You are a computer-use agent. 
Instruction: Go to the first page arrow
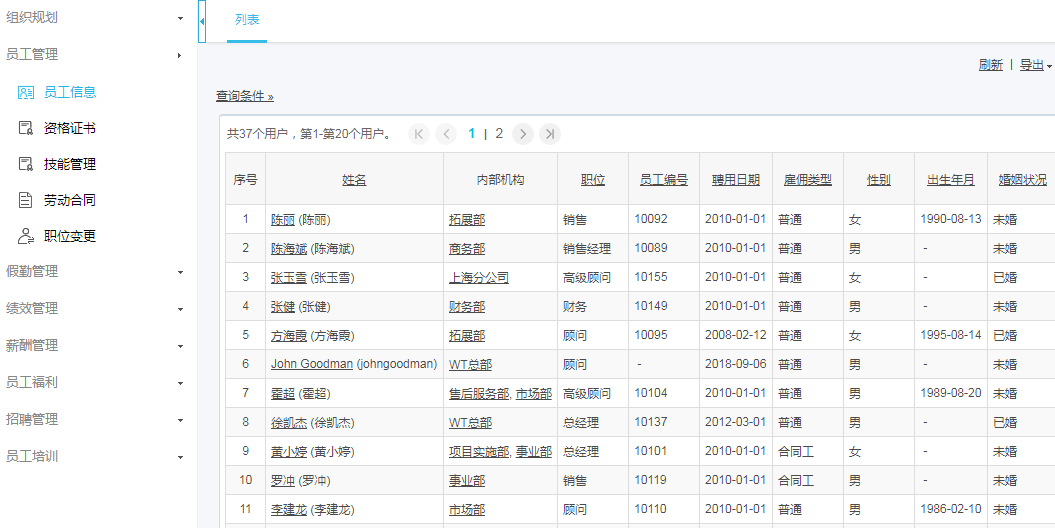(419, 134)
